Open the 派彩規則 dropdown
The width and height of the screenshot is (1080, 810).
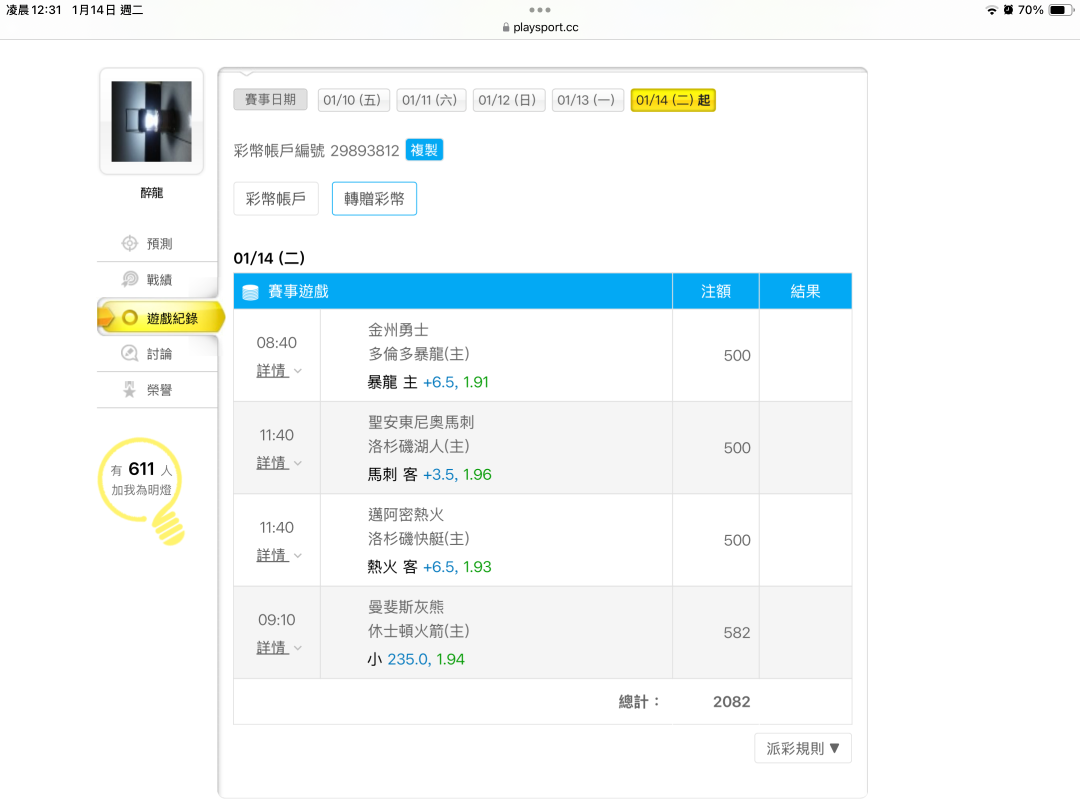pyautogui.click(x=803, y=749)
